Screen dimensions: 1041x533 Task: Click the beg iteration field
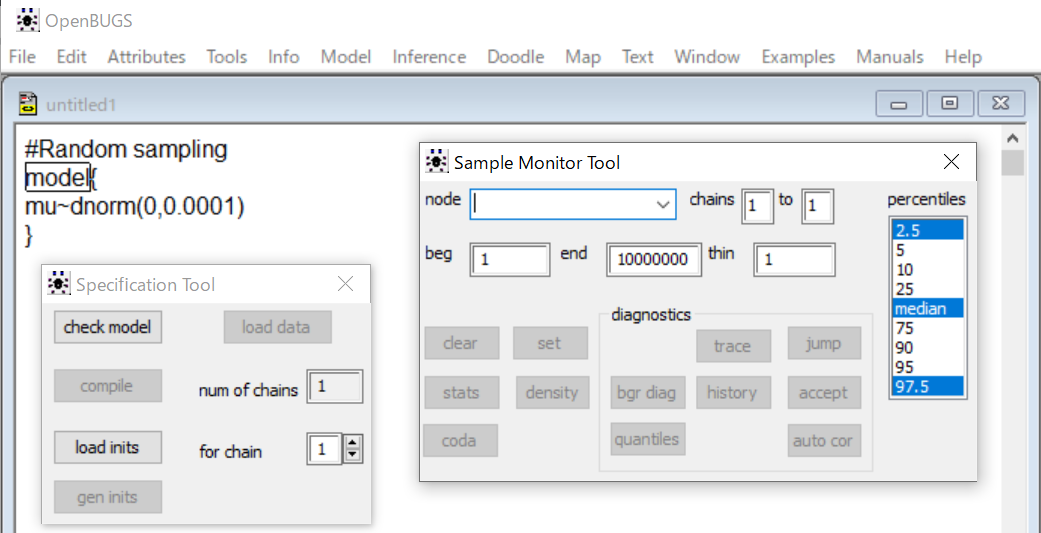[x=511, y=260]
